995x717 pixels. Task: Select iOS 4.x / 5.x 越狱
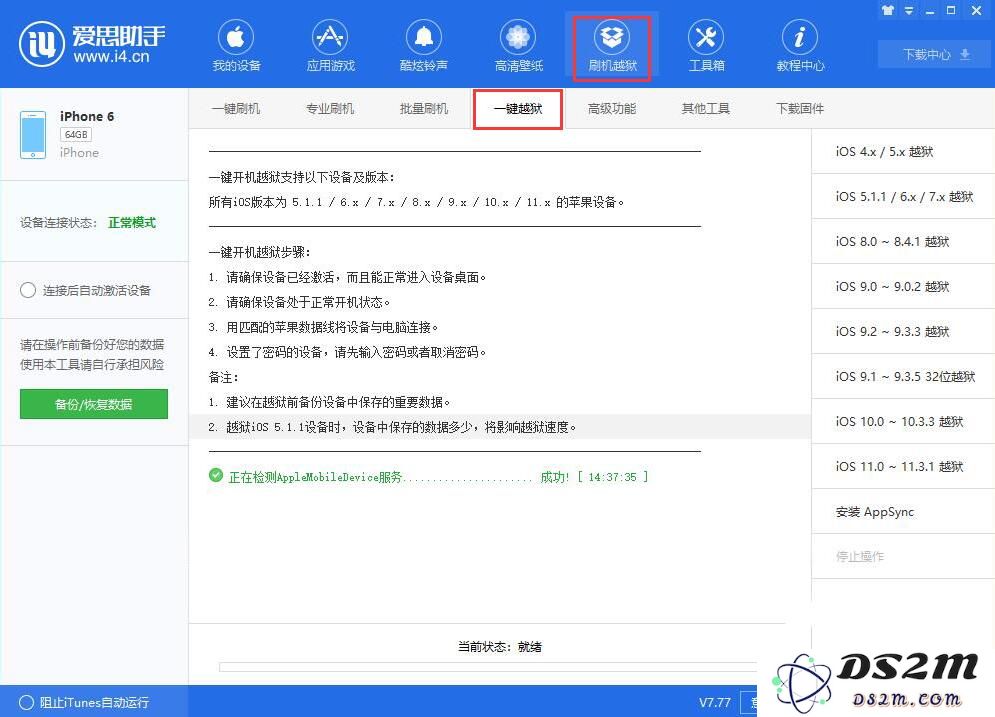point(903,152)
